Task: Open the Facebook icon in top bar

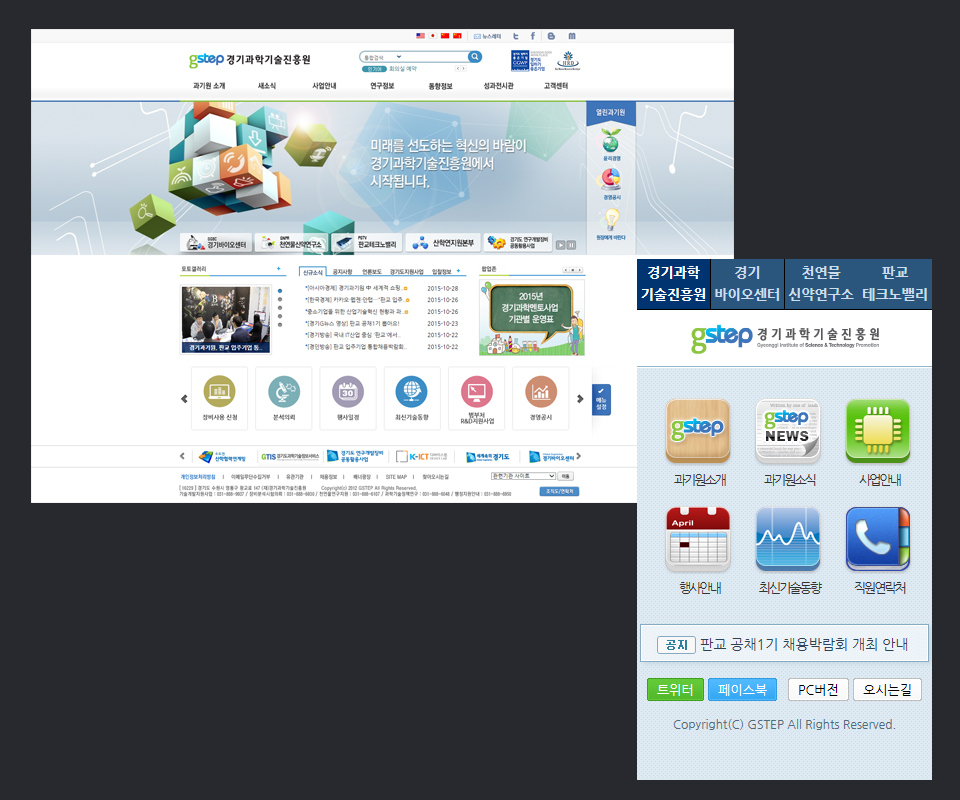Action: point(533,36)
